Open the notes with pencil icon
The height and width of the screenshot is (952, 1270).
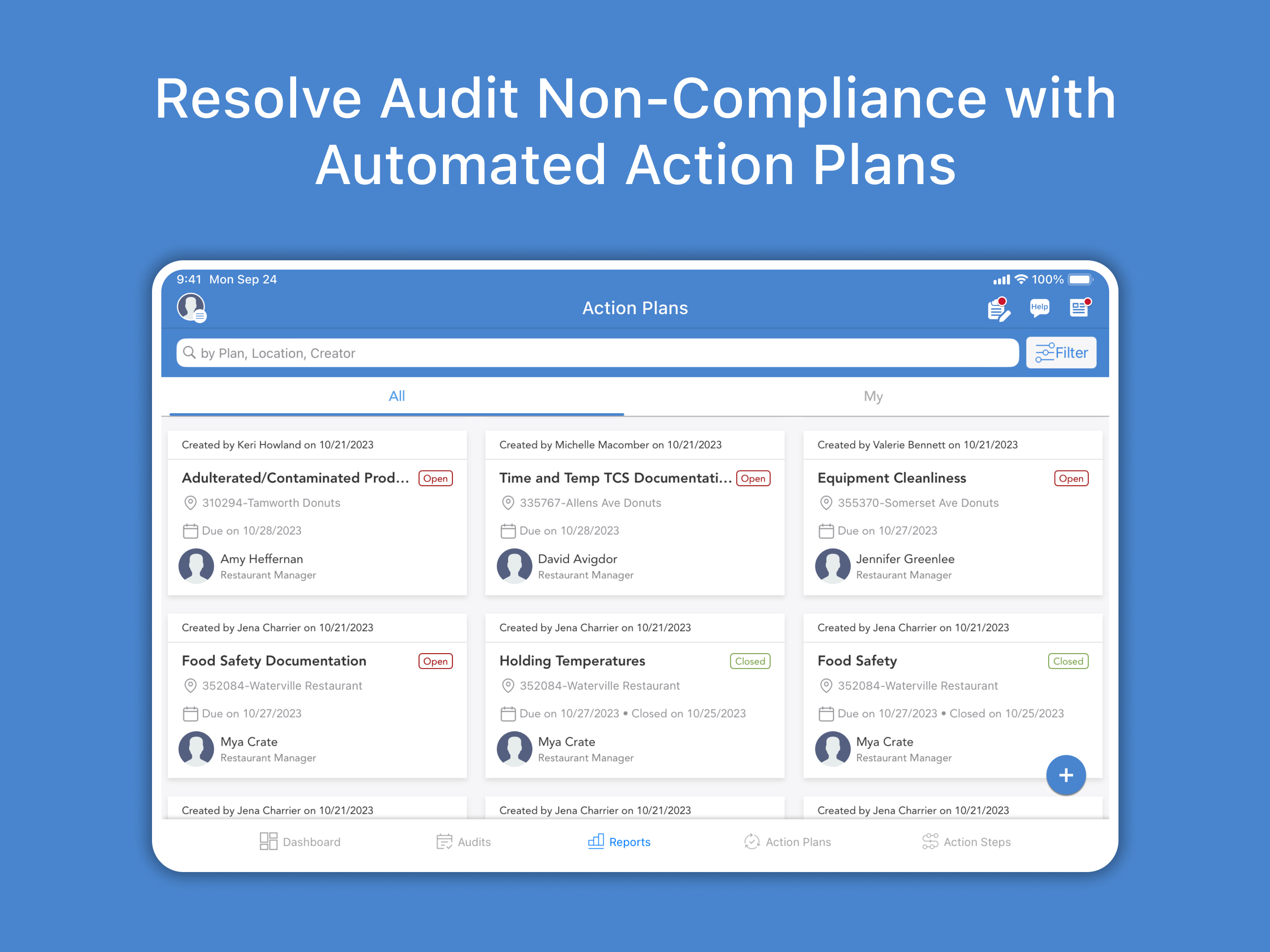tap(999, 309)
